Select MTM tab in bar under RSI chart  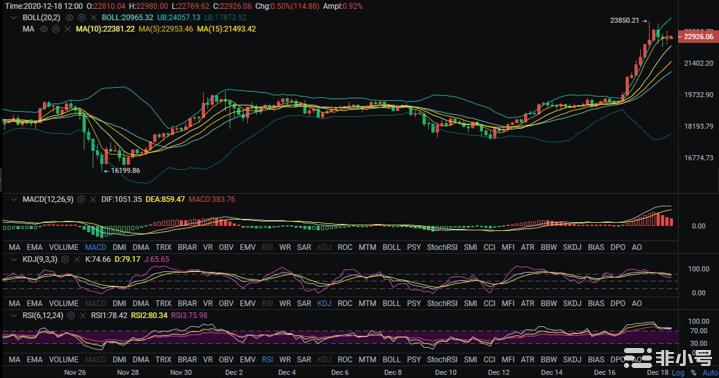coord(367,360)
